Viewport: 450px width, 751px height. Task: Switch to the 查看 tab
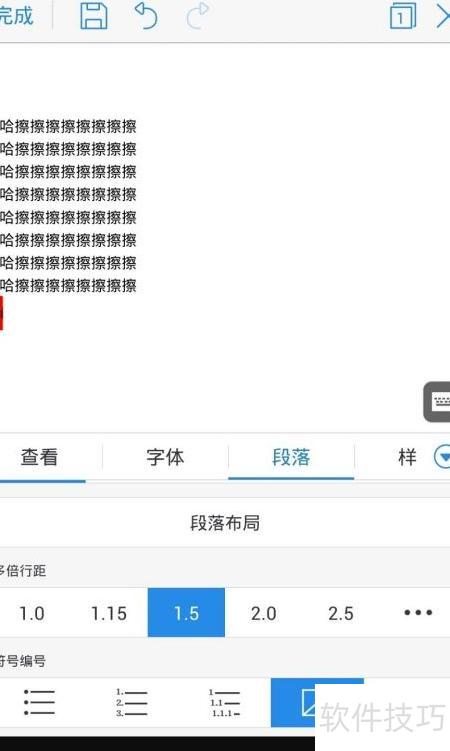(x=39, y=457)
